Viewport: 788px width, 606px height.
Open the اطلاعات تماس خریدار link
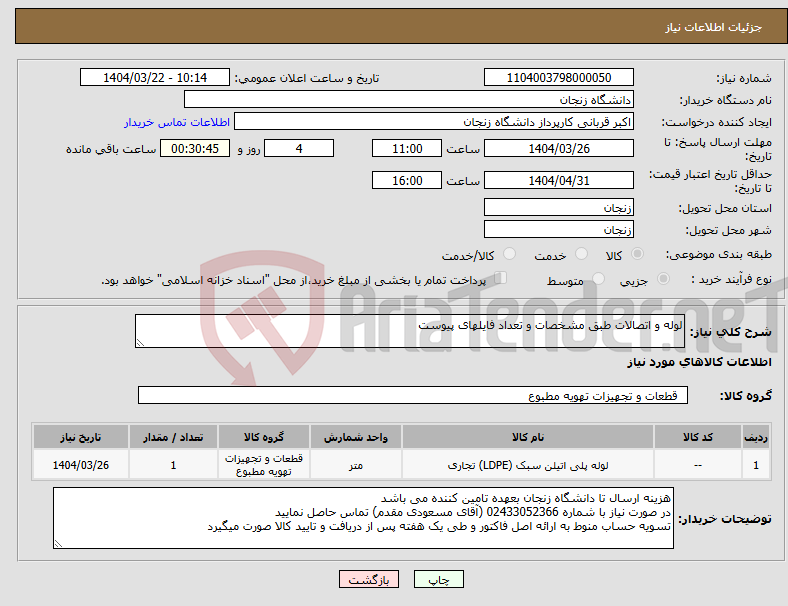[x=177, y=122]
